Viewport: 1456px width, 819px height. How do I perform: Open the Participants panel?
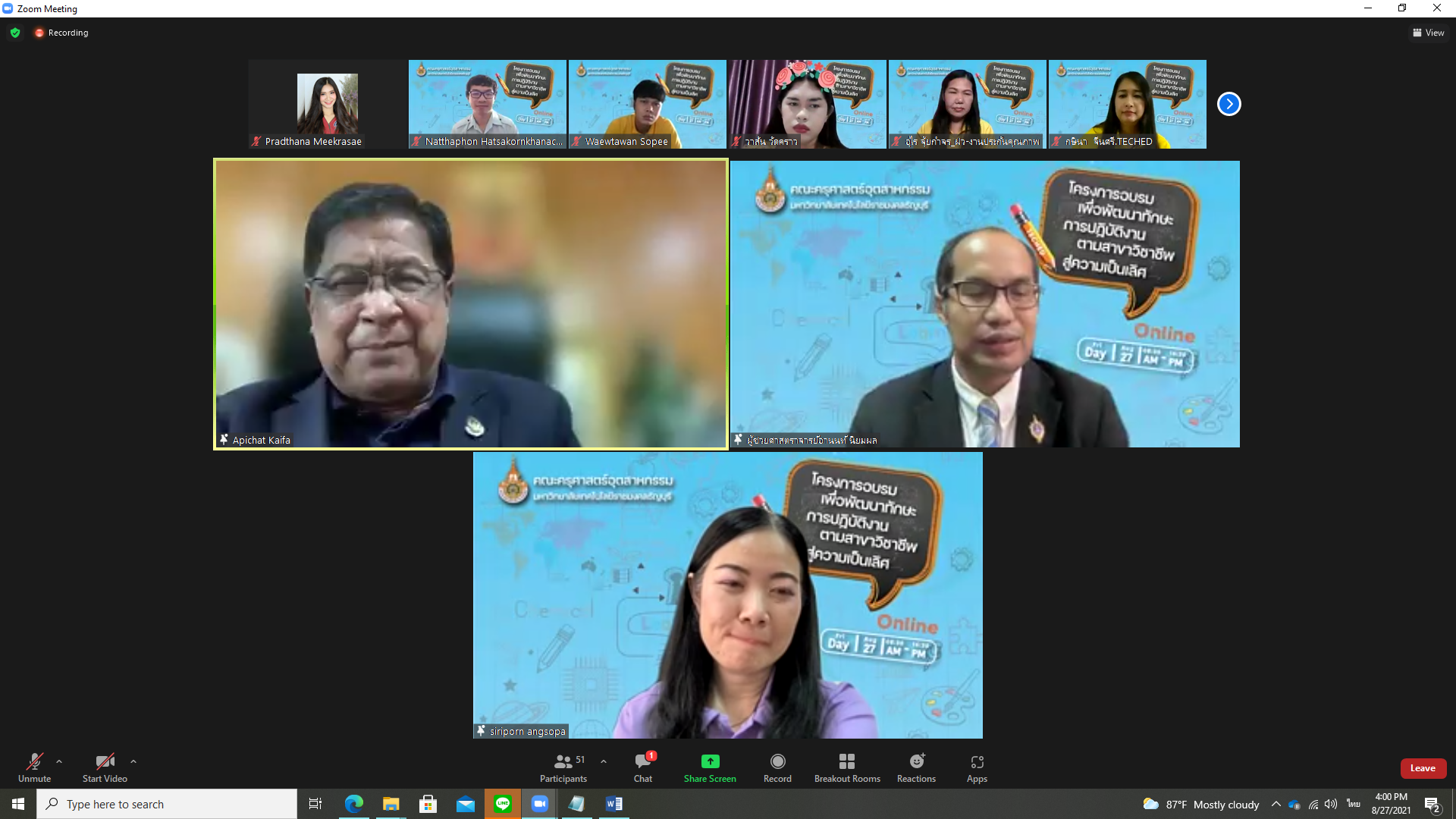pos(563,767)
